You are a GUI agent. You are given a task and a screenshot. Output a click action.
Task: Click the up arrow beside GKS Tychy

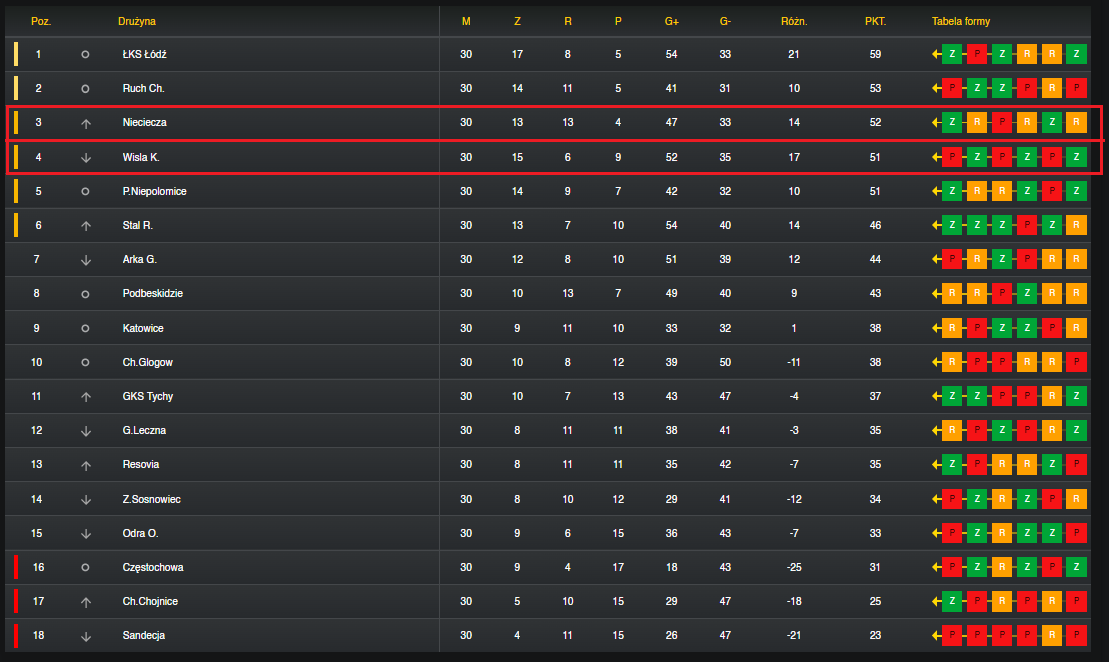coord(86,397)
